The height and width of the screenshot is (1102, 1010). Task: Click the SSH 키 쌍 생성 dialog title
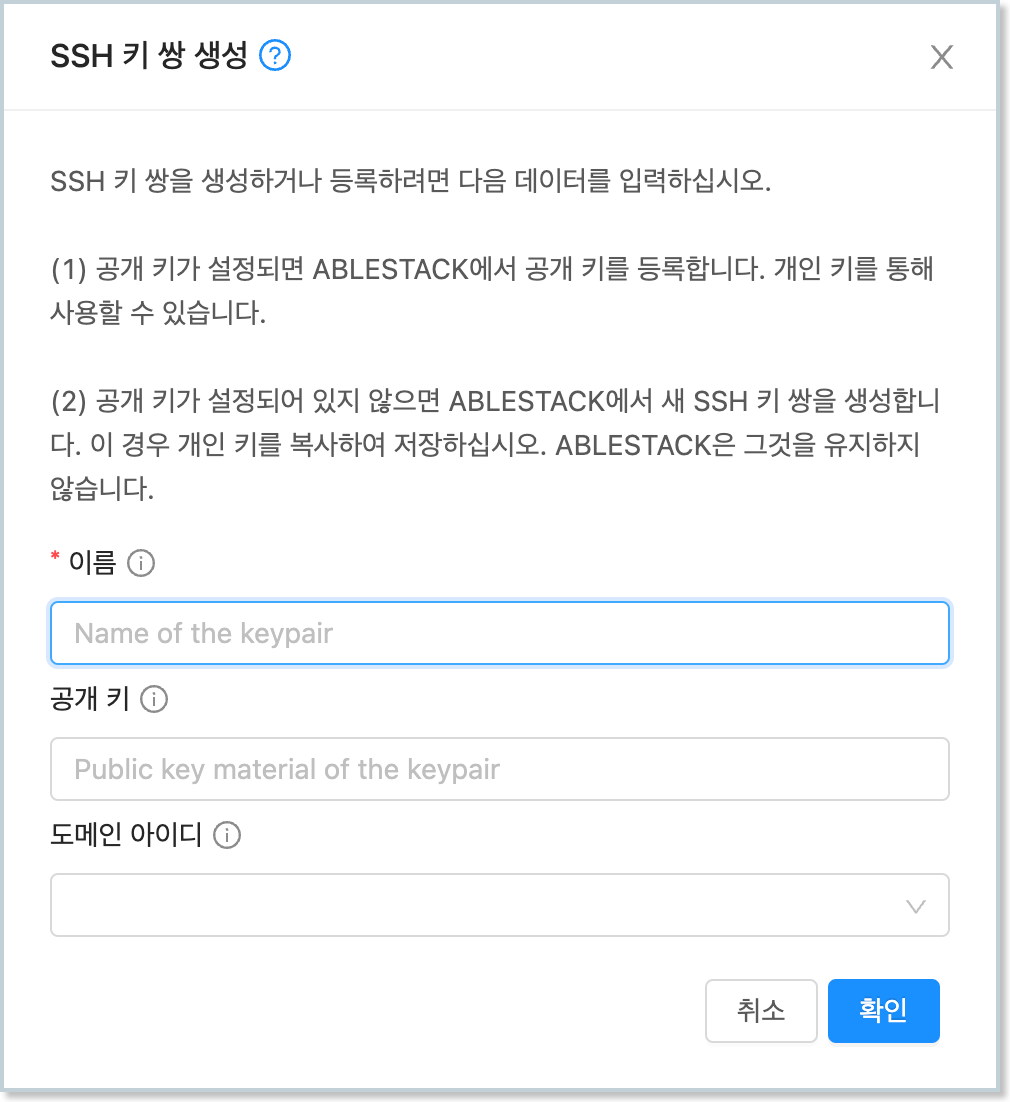pyautogui.click(x=148, y=56)
